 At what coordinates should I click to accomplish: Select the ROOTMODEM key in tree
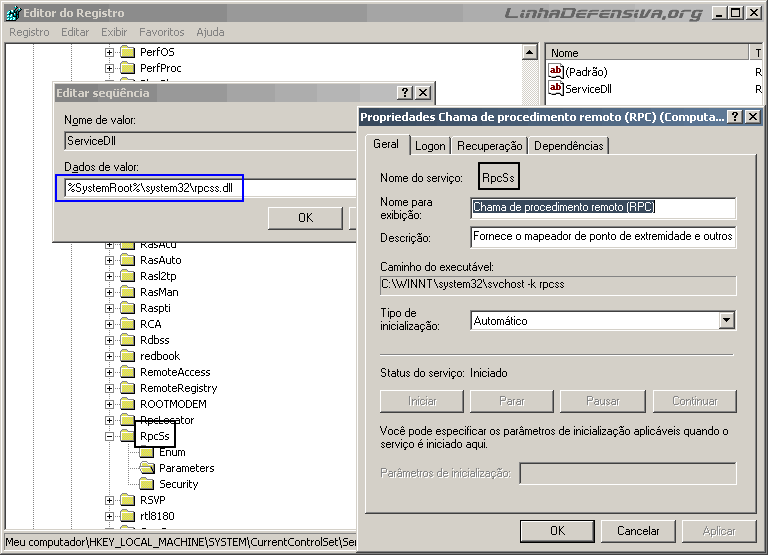[173, 404]
